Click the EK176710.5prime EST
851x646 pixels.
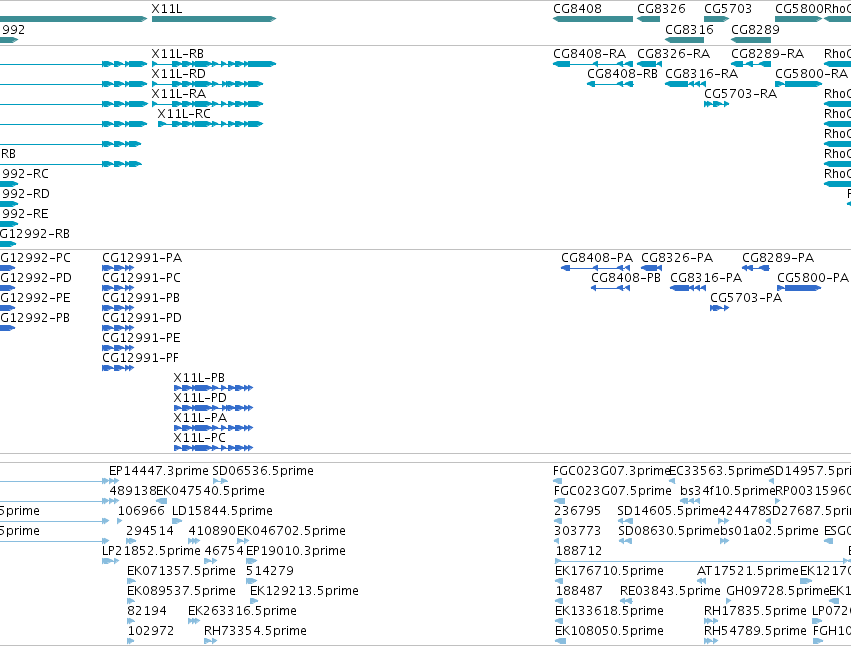tap(559, 581)
